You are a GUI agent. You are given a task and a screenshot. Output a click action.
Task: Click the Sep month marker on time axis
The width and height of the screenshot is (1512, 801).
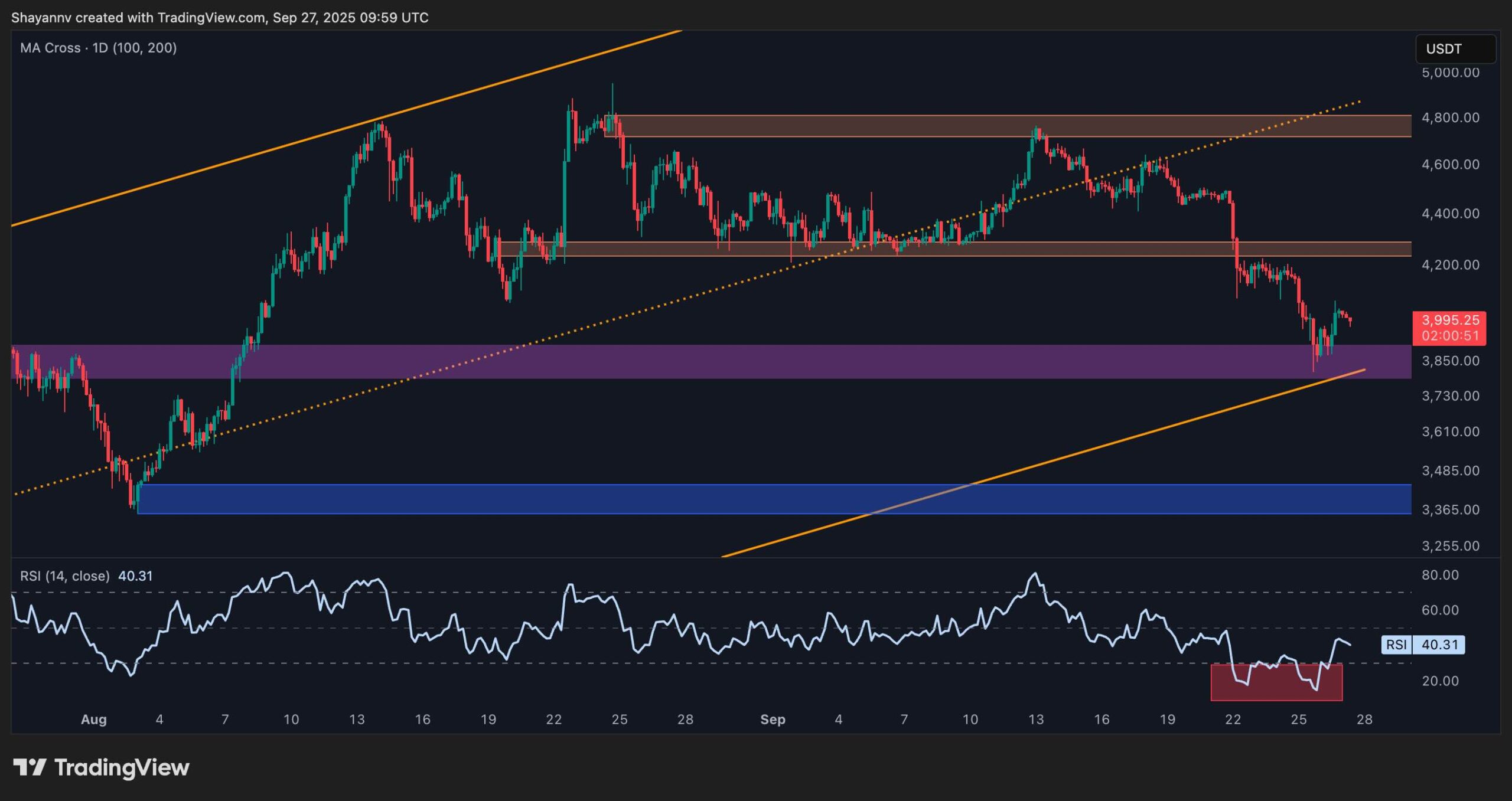click(x=773, y=720)
